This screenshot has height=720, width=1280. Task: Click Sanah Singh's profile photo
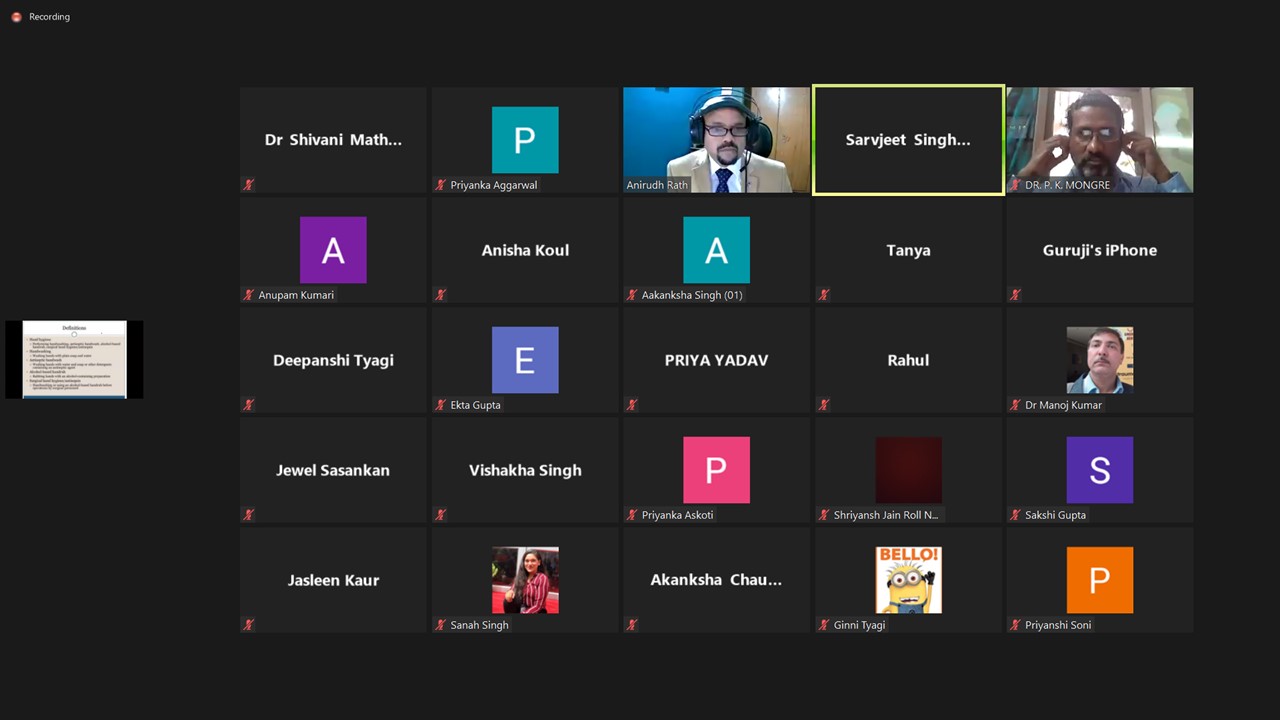(x=525, y=580)
